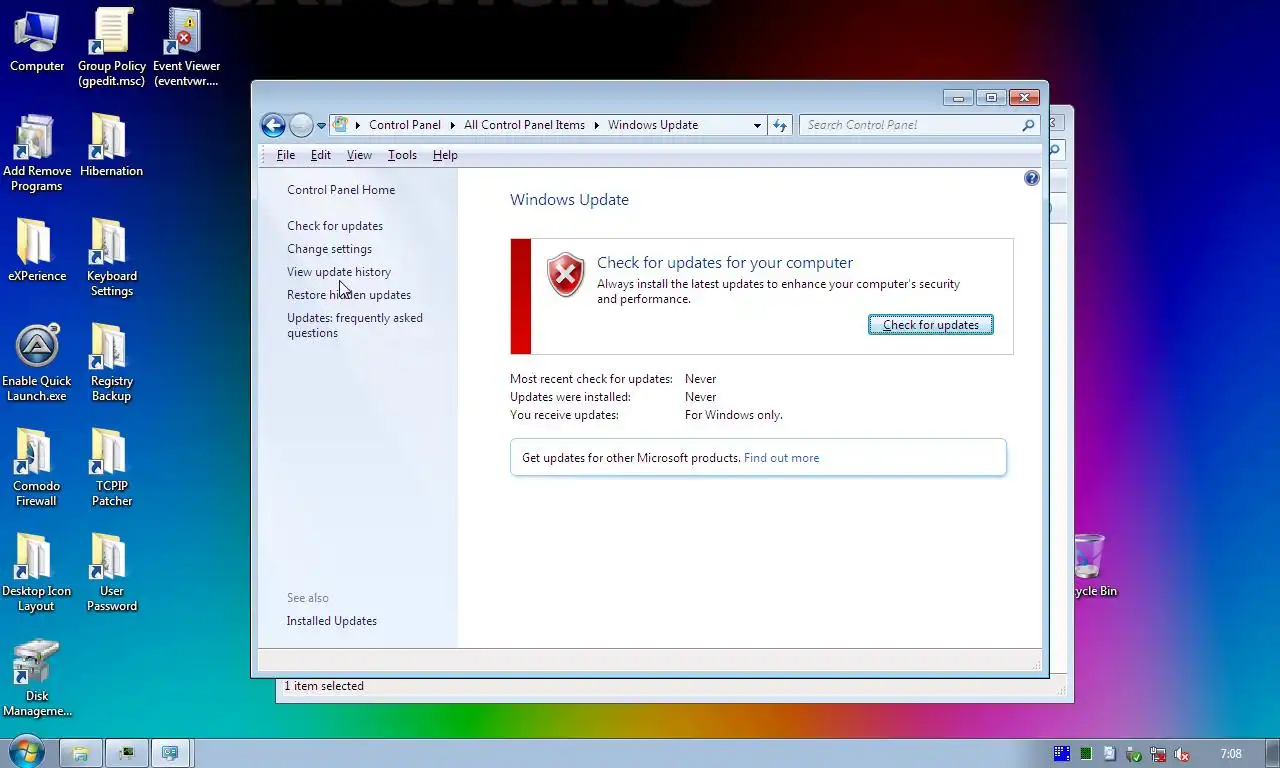Viewport: 1280px width, 768px height.
Task: Open the monitor-graph app in taskbar
Action: [x=127, y=753]
